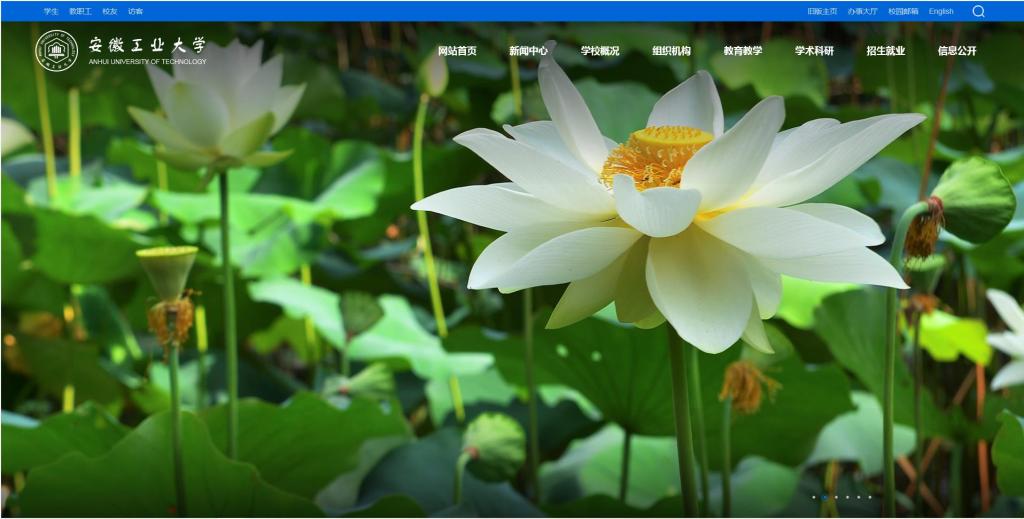Viewport: 1024px width, 519px height.
Task: Select the 学术科研 nav item
Action: click(x=814, y=51)
